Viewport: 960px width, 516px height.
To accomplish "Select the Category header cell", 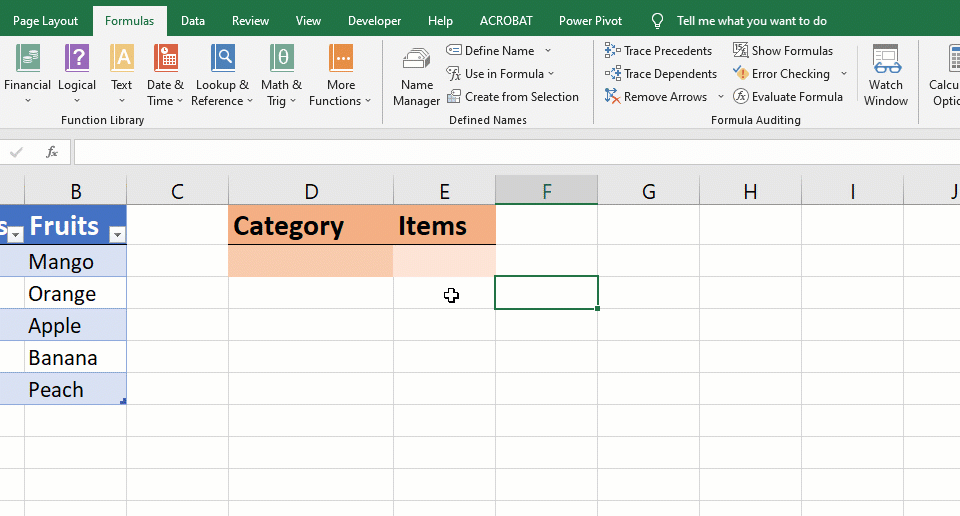I will coord(311,225).
